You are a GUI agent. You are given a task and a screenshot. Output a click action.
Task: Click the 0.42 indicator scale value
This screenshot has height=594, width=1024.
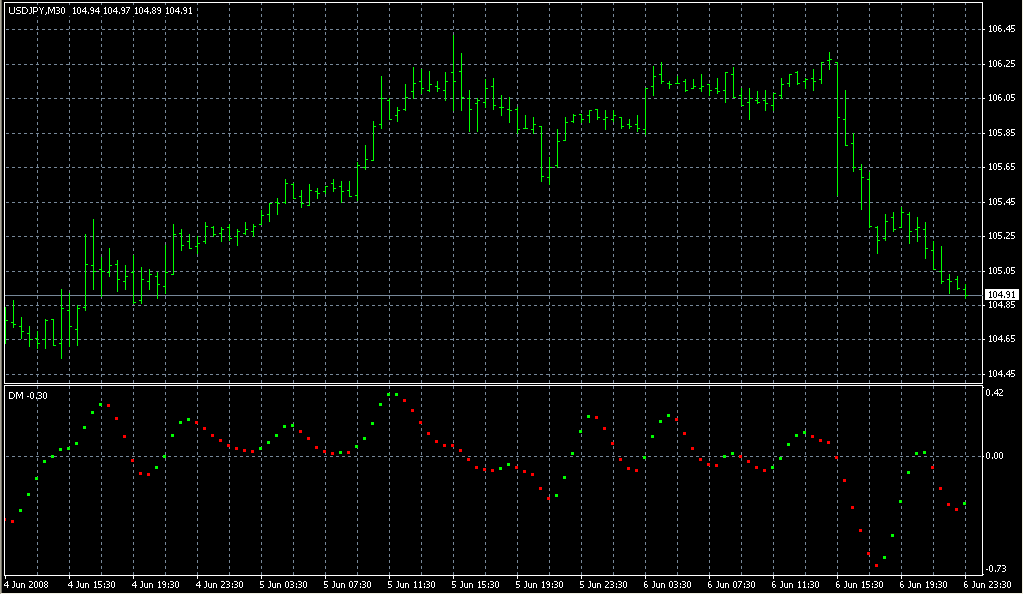click(x=997, y=393)
